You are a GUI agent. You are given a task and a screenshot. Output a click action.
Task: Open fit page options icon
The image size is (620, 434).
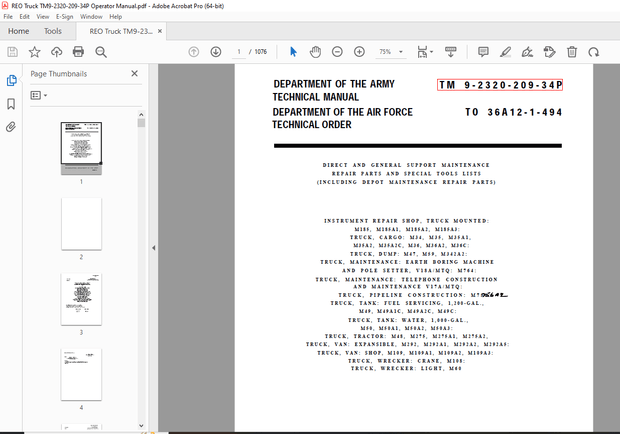(x=425, y=52)
